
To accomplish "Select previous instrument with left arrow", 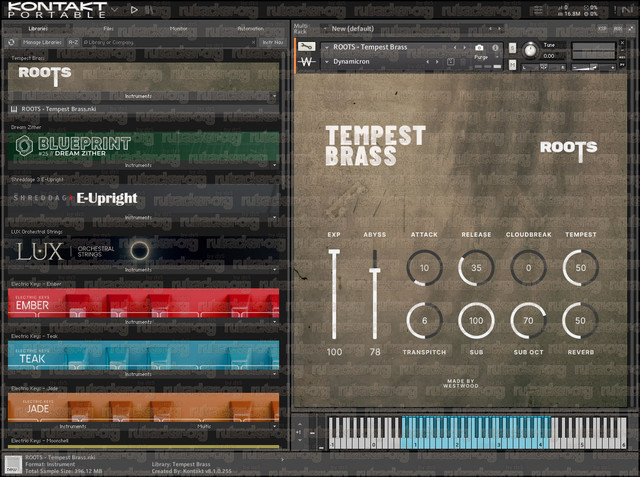I will pyautogui.click(x=455, y=47).
